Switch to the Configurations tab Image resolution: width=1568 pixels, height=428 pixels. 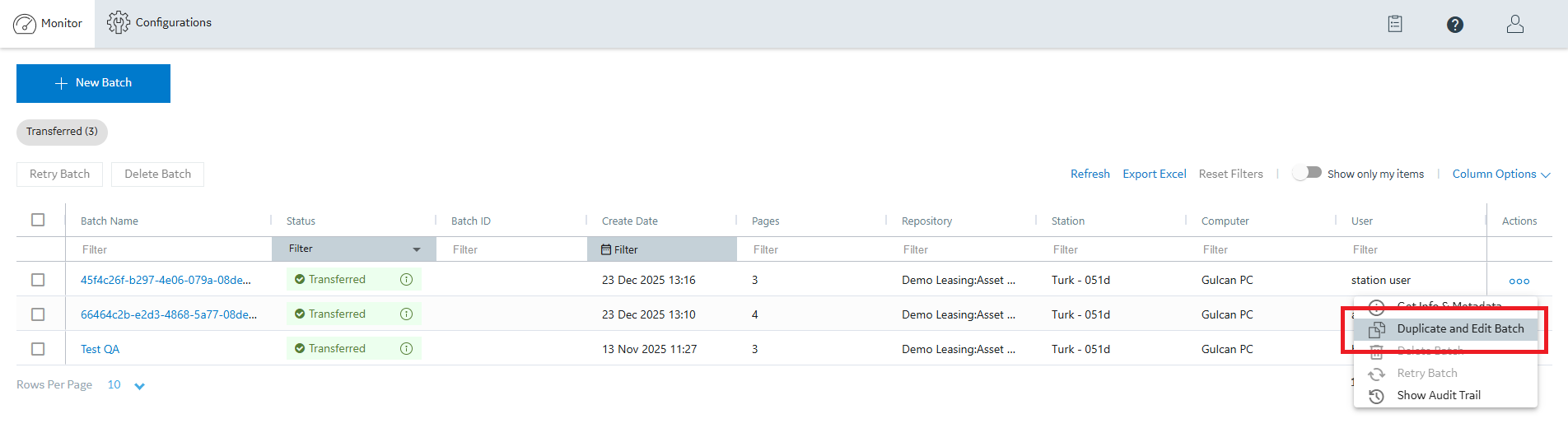tap(159, 23)
